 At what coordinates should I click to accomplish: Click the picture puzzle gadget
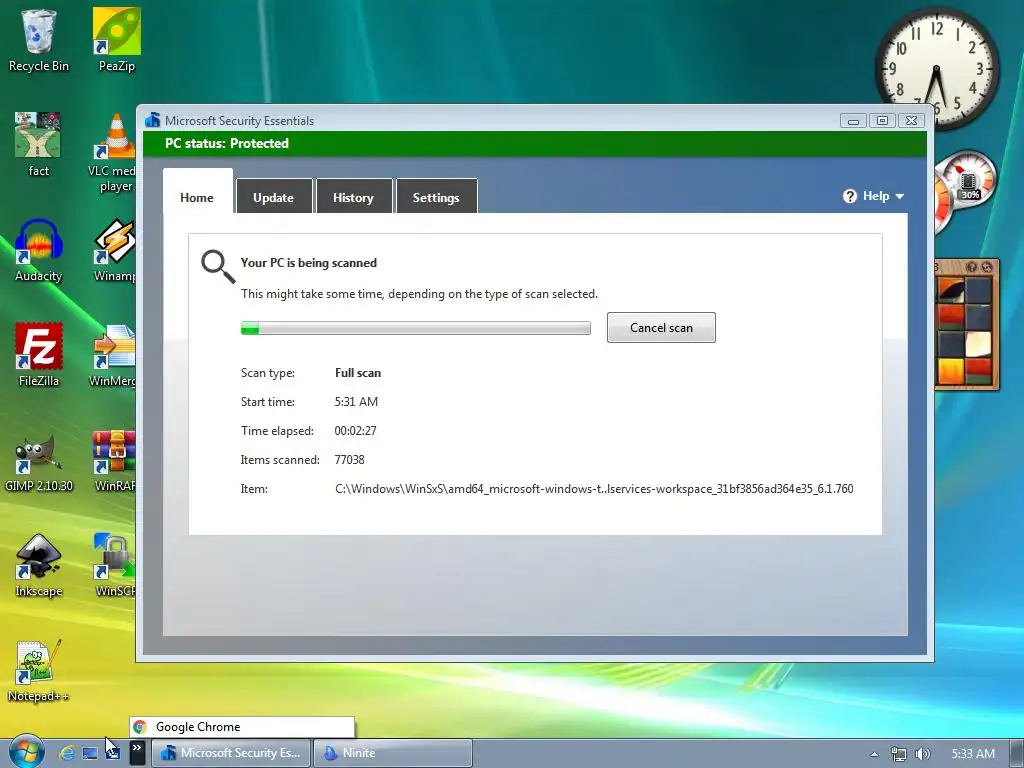[967, 325]
